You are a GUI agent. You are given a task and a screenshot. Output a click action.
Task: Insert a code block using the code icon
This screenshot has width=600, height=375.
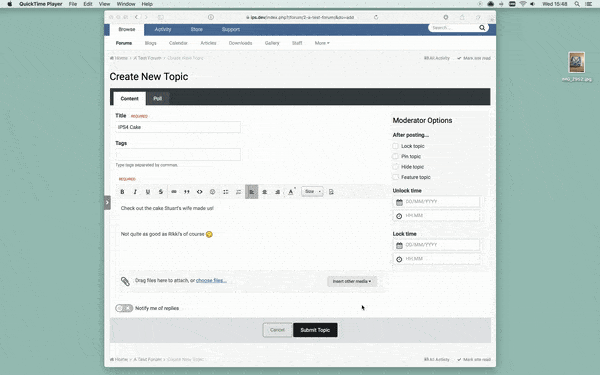pos(200,192)
